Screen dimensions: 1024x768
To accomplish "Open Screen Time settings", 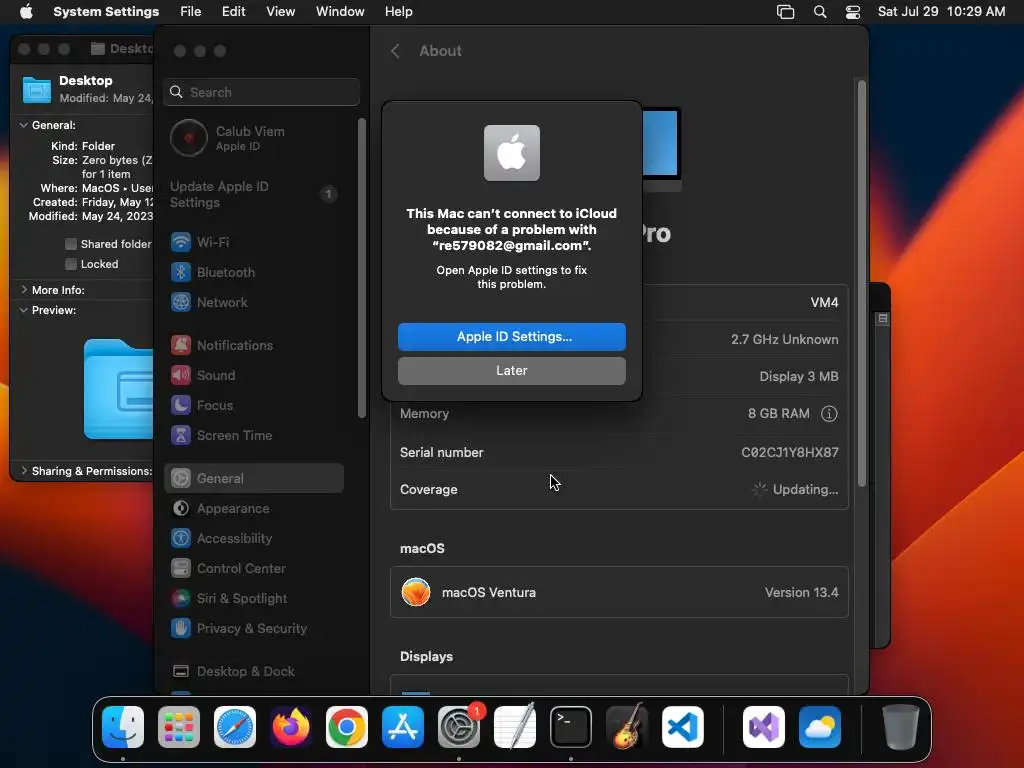I will point(254,436).
